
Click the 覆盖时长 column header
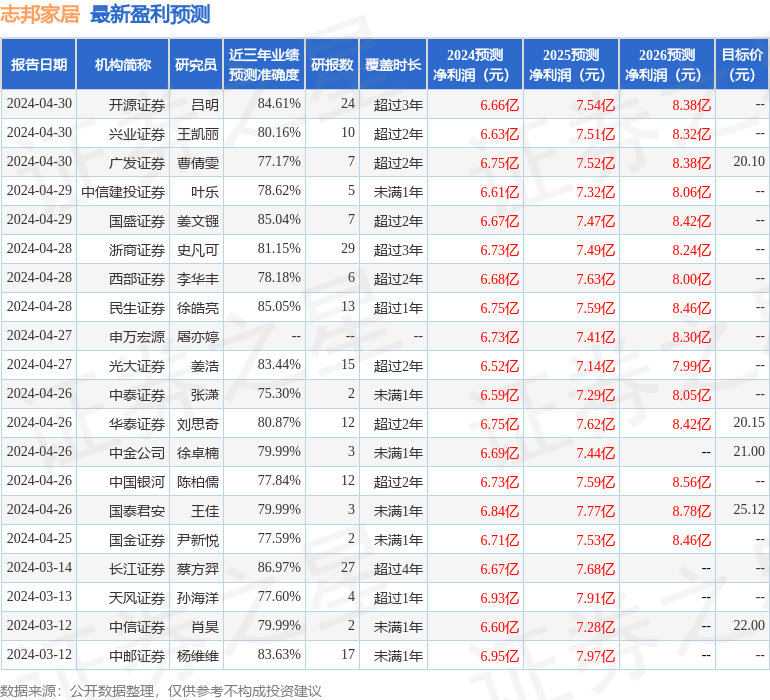(x=393, y=65)
